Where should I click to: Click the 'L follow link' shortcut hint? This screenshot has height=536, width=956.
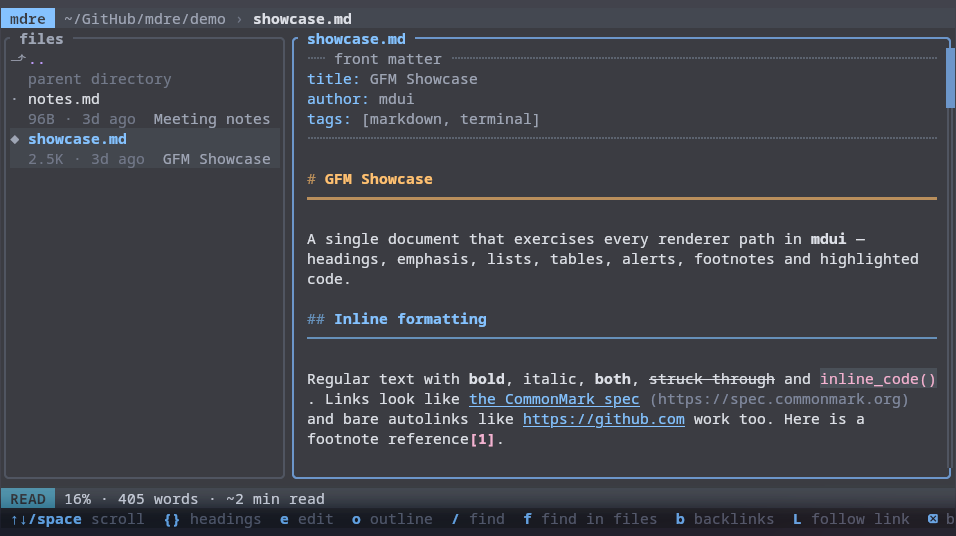(x=851, y=519)
